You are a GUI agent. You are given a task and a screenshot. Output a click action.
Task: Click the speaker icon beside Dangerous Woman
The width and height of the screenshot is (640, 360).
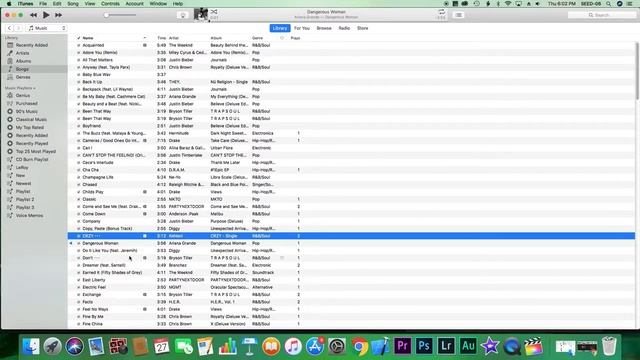coord(71,243)
